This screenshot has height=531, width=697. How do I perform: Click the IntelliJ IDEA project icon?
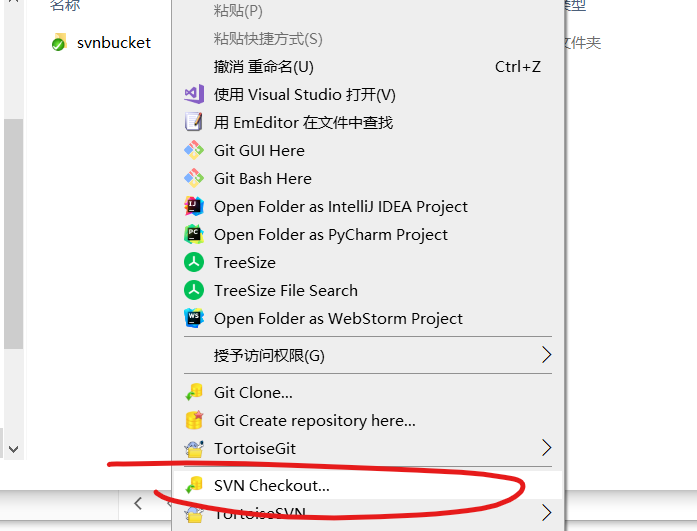(194, 206)
